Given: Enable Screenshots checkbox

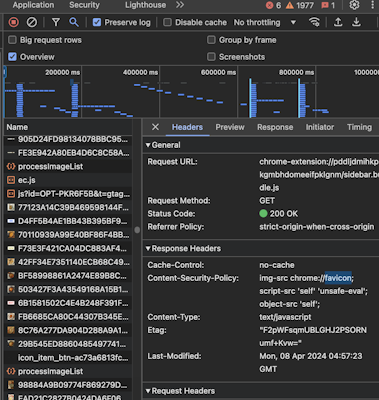Looking at the screenshot, I should (x=211, y=57).
